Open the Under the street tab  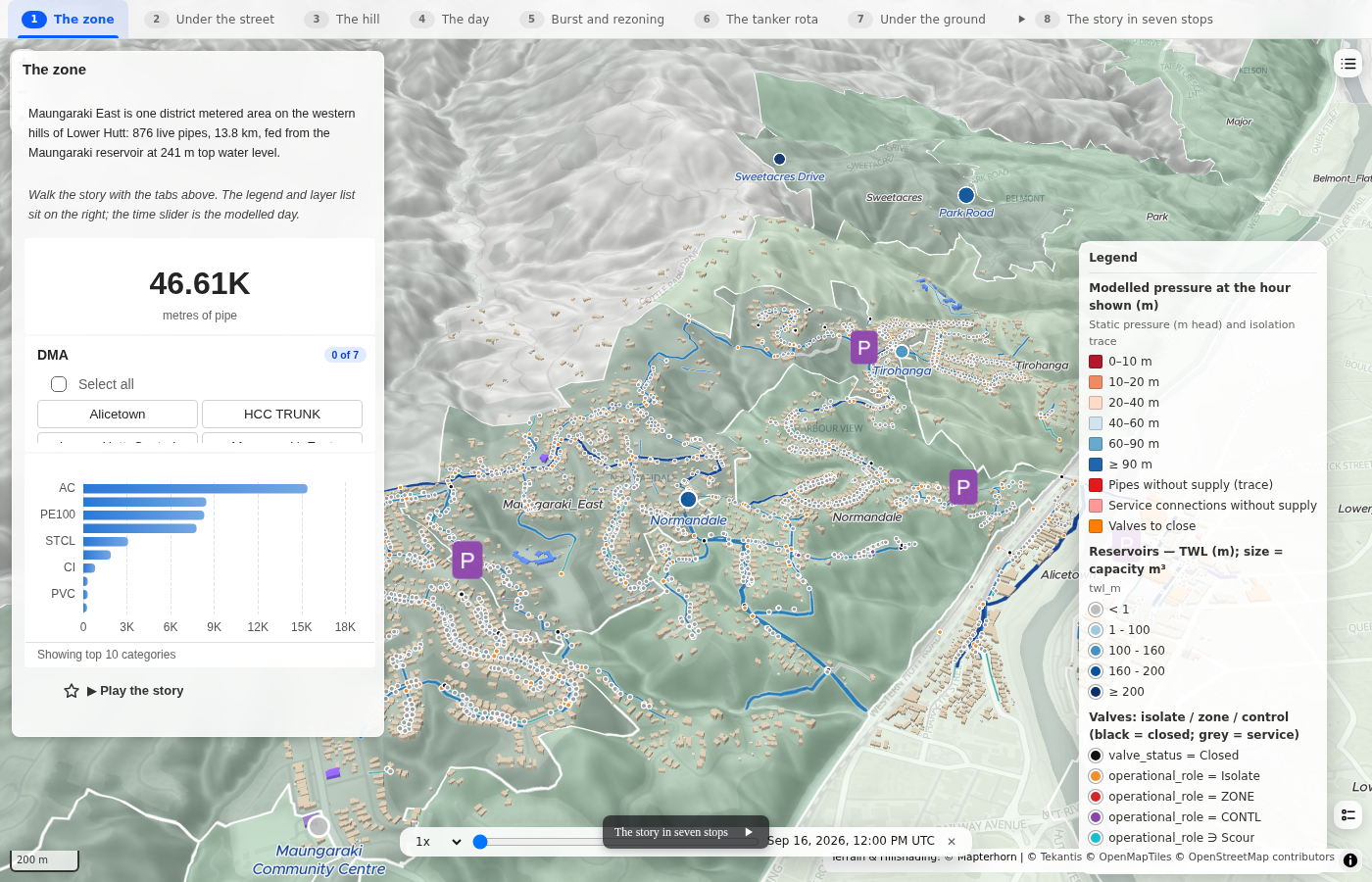pyautogui.click(x=210, y=20)
